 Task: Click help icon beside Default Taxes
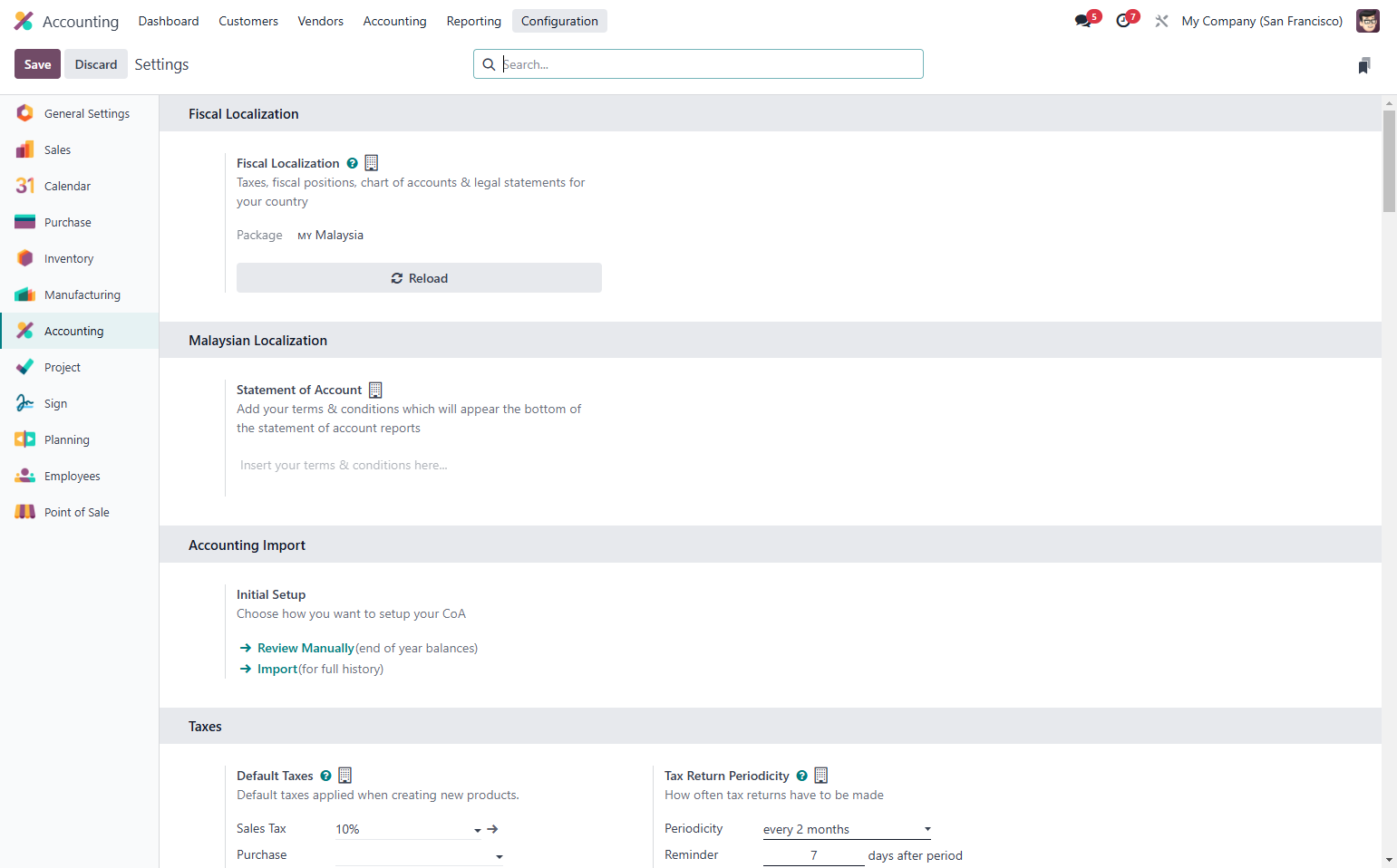click(x=325, y=776)
